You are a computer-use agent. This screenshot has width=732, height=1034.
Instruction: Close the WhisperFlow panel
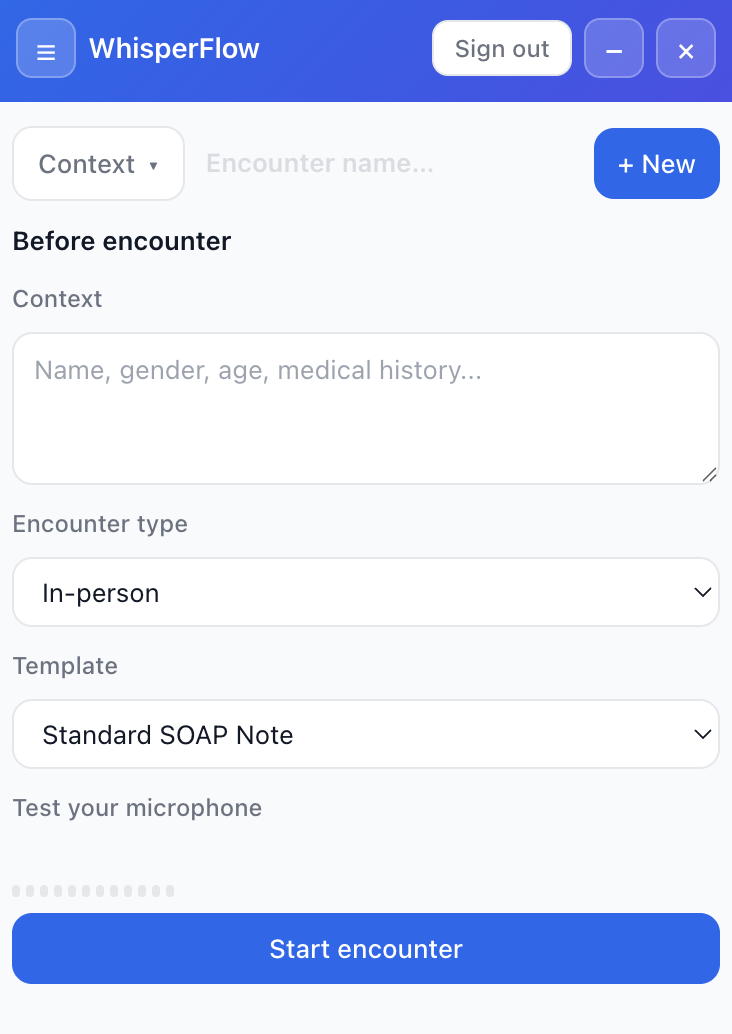[x=686, y=49]
